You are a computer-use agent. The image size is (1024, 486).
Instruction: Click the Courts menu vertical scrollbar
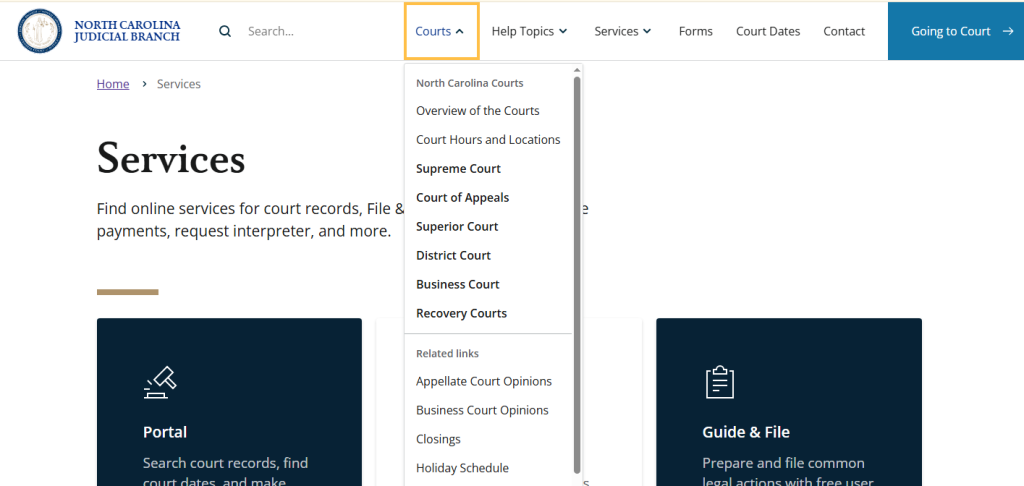[x=577, y=270]
